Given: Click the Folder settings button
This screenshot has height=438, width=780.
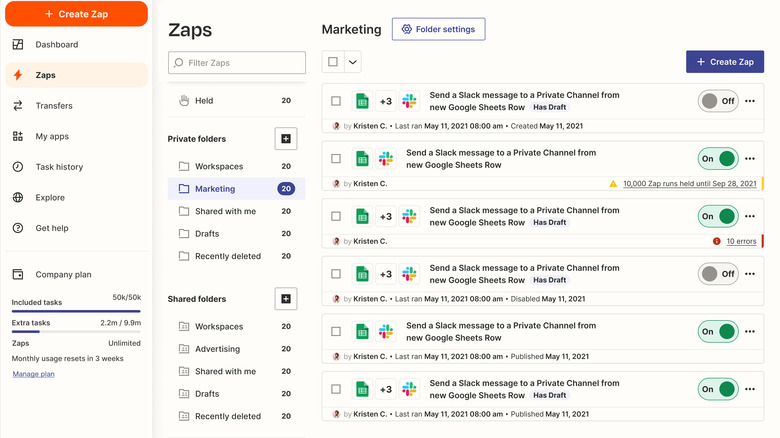Looking at the screenshot, I should coord(438,29).
